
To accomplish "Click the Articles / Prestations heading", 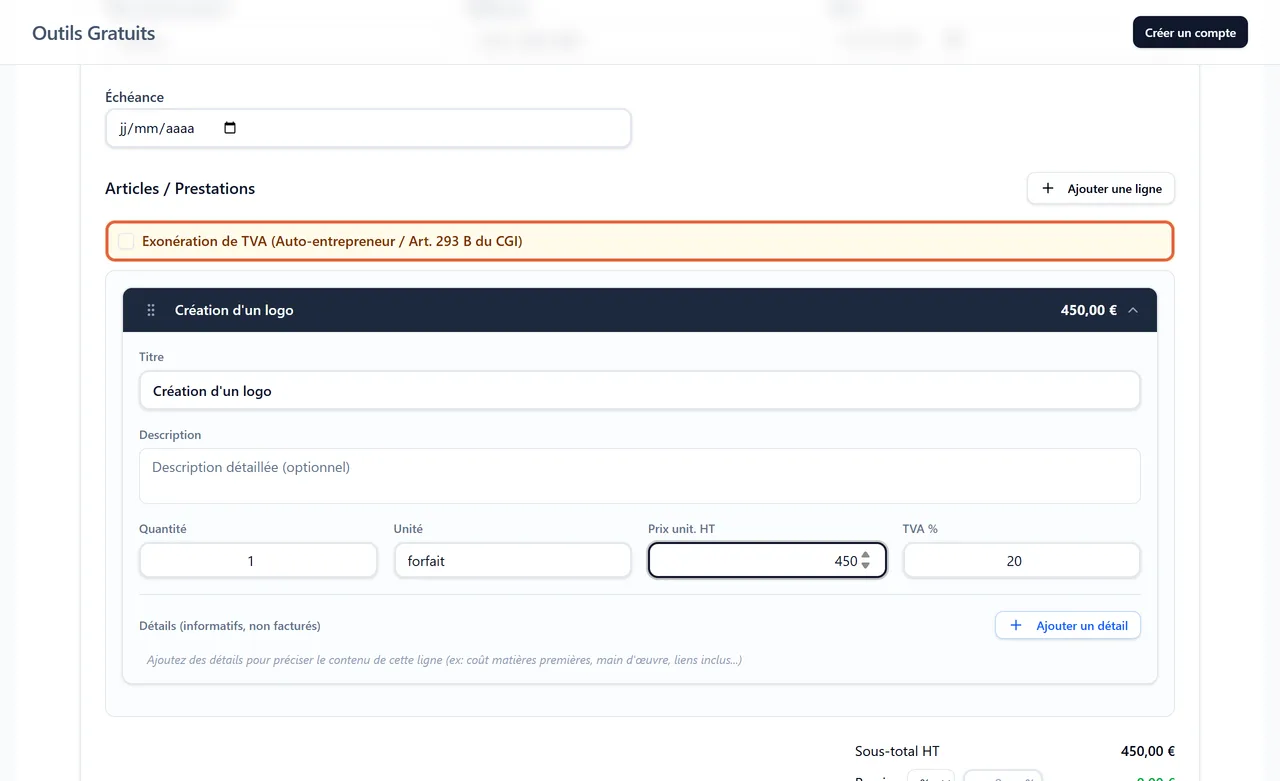I will [180, 188].
